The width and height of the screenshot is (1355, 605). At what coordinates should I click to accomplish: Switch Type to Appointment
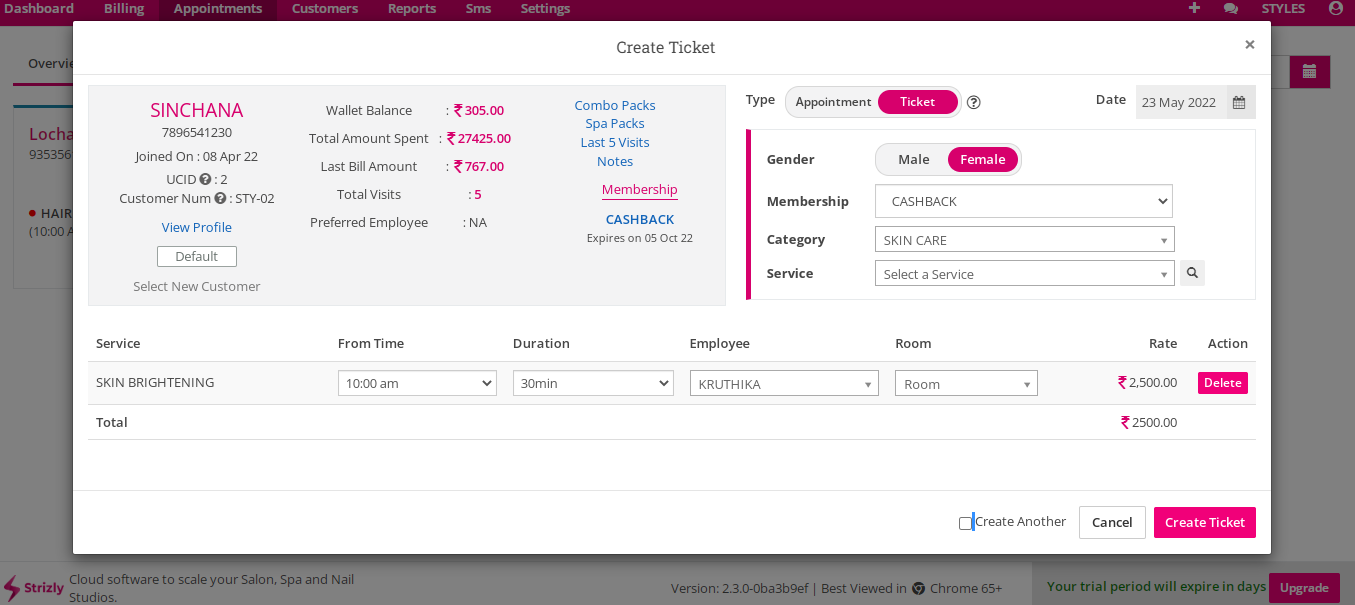[x=833, y=102]
